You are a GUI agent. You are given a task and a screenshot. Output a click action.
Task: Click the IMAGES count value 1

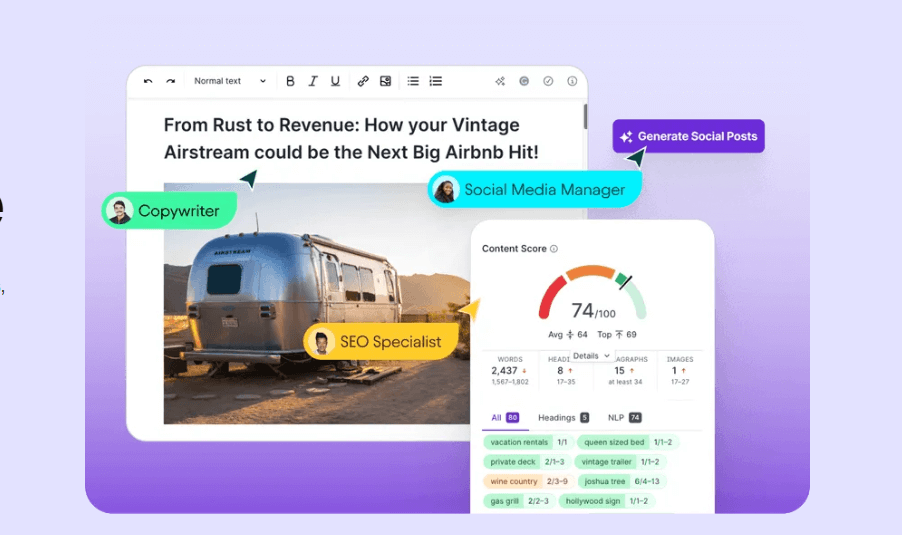coord(674,371)
